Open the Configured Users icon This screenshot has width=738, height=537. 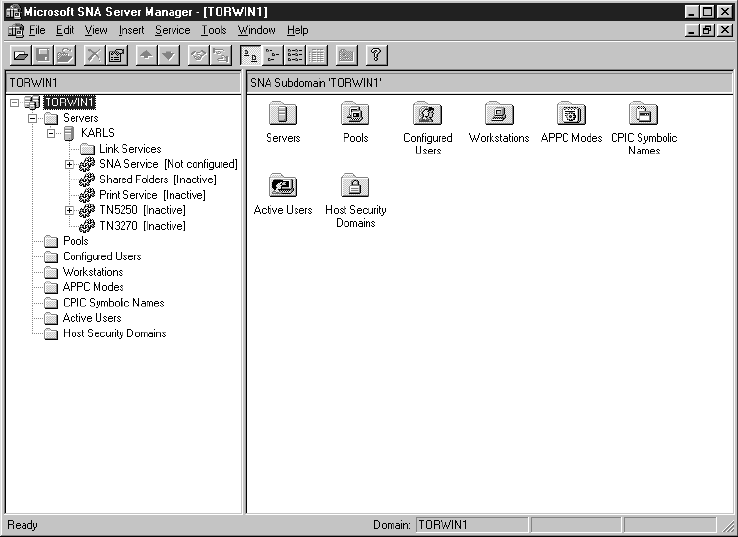point(427,115)
